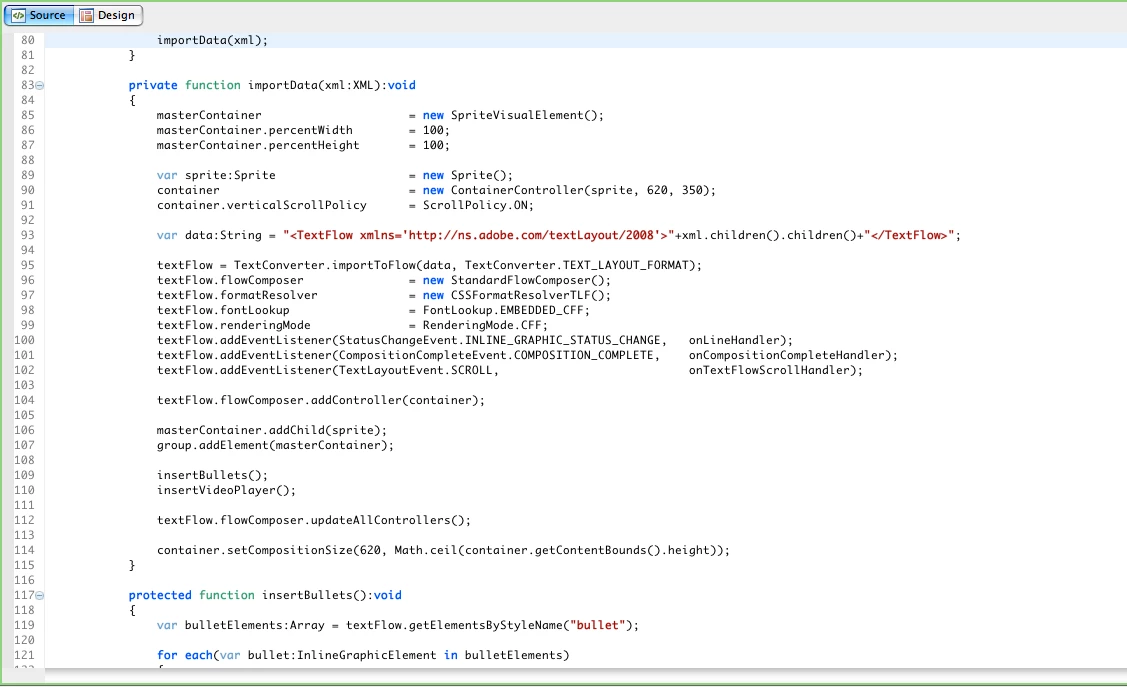Collapse the importData function at line 83
1127x687 pixels.
[40, 86]
